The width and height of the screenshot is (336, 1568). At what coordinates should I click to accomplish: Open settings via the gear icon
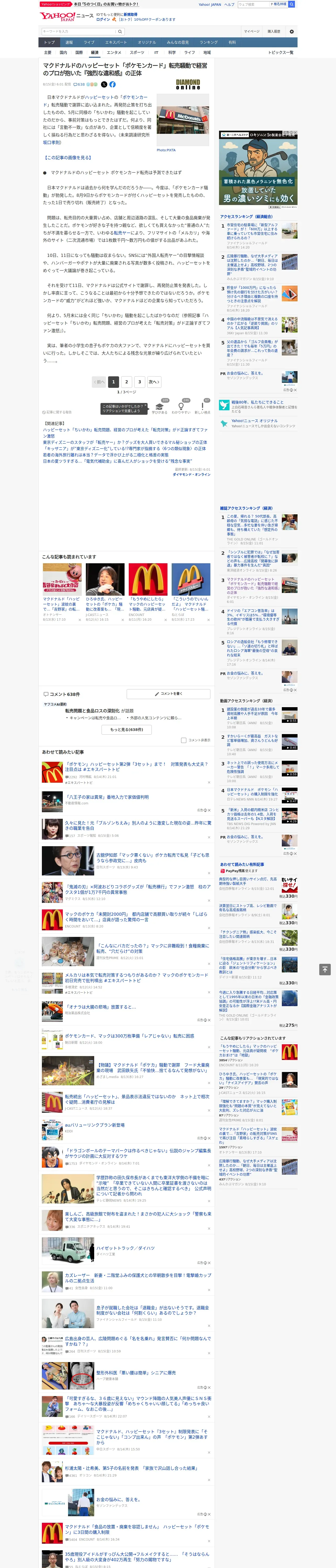(x=292, y=31)
